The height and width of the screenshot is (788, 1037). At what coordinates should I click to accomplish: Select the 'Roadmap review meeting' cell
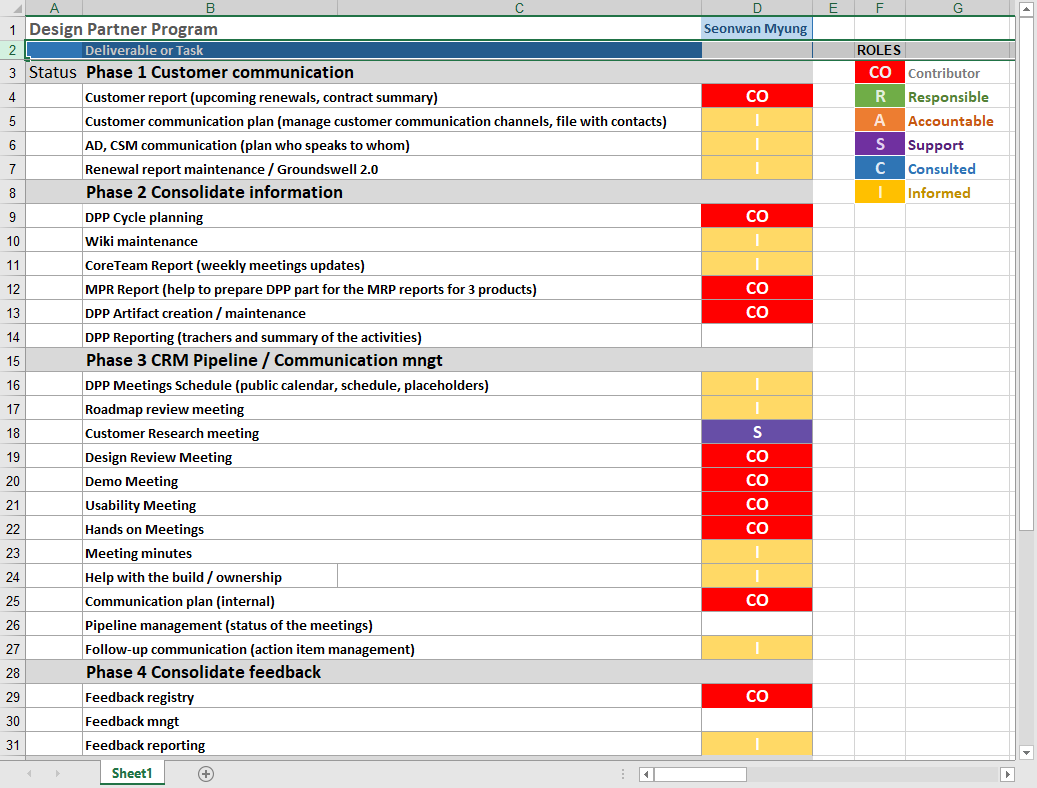[x=392, y=409]
